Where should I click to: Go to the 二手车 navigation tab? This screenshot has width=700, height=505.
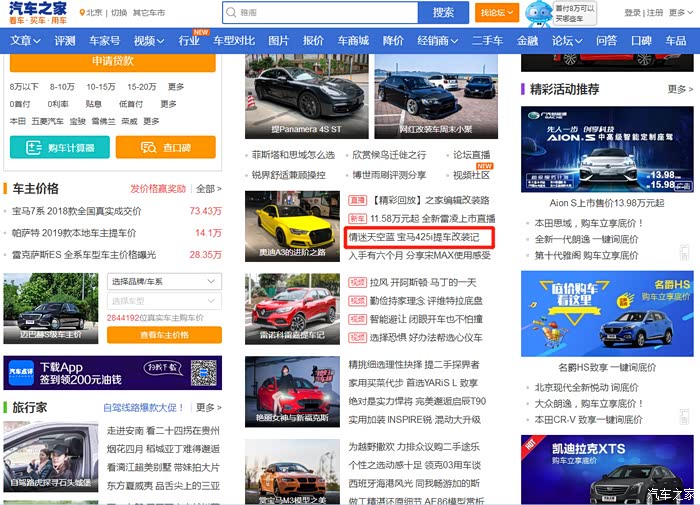pyautogui.click(x=487, y=41)
